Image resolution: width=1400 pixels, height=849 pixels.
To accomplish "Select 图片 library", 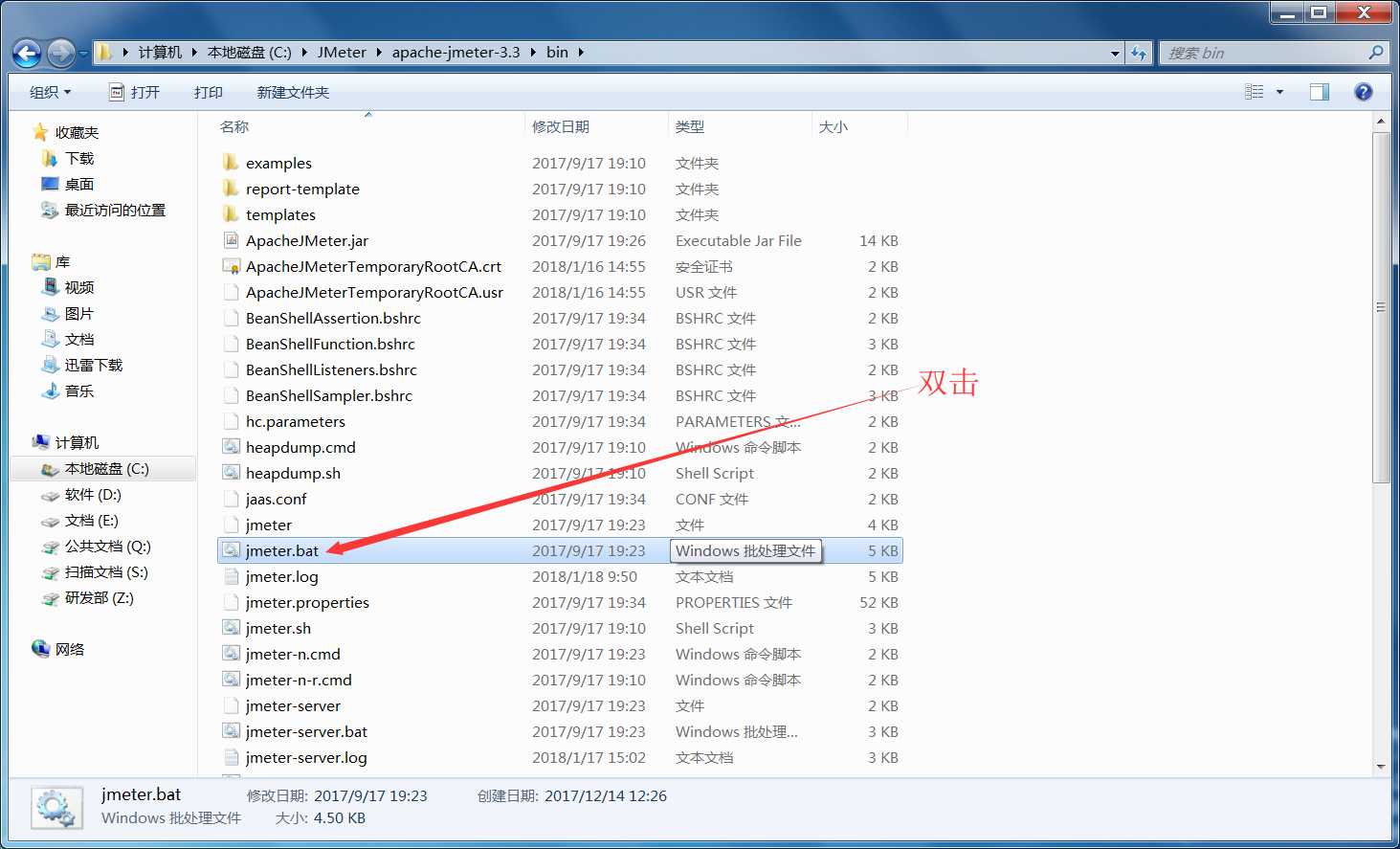I will [79, 313].
